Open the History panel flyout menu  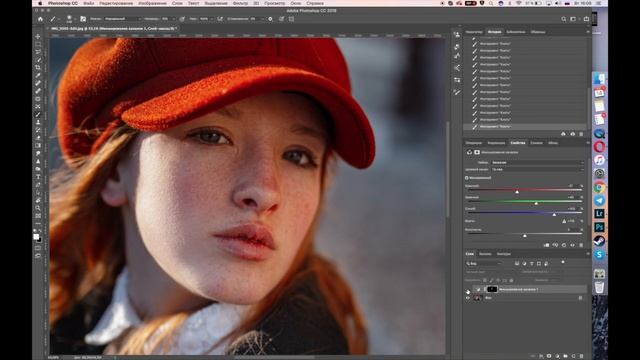(588, 32)
